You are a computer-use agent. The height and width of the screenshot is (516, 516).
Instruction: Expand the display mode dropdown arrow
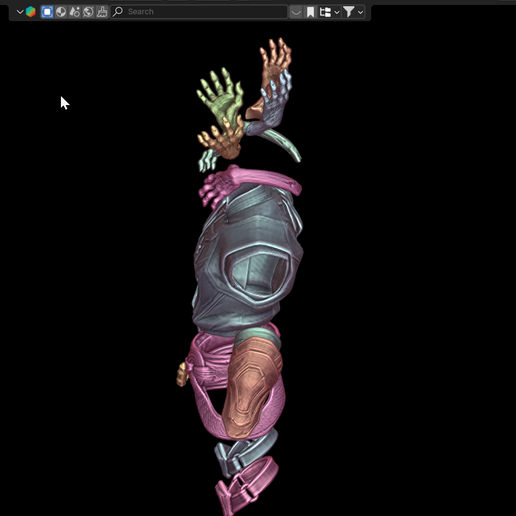(337, 13)
